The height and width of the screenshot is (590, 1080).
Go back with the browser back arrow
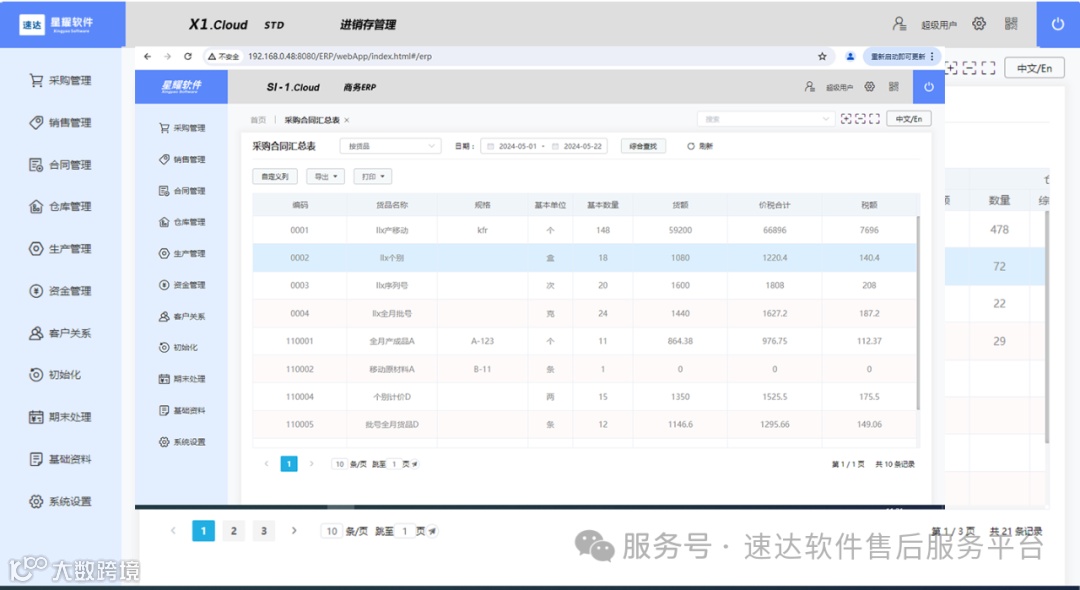(x=147, y=56)
